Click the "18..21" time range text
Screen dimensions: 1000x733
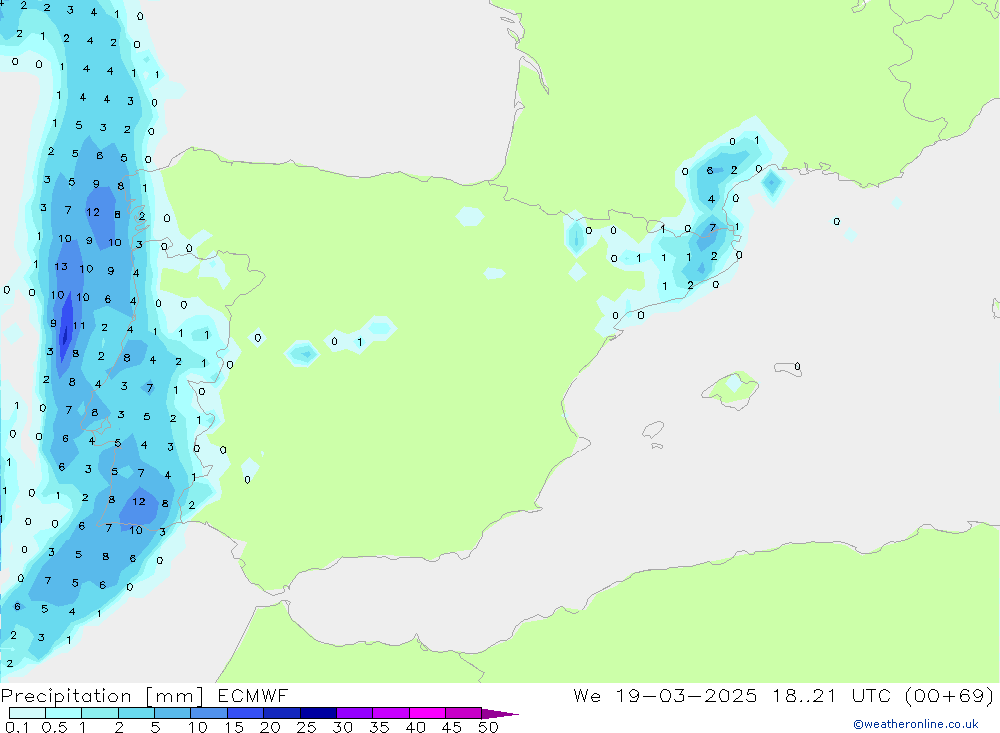click(804, 695)
